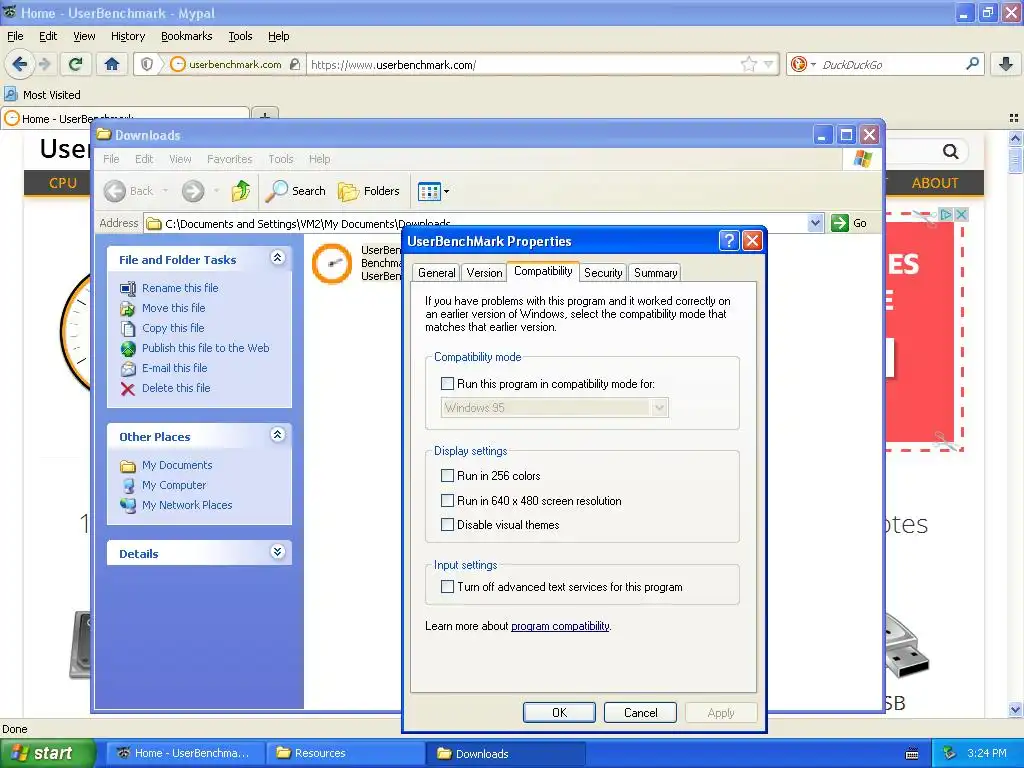Select Home - UserBenchmark browser tab

tap(125, 118)
